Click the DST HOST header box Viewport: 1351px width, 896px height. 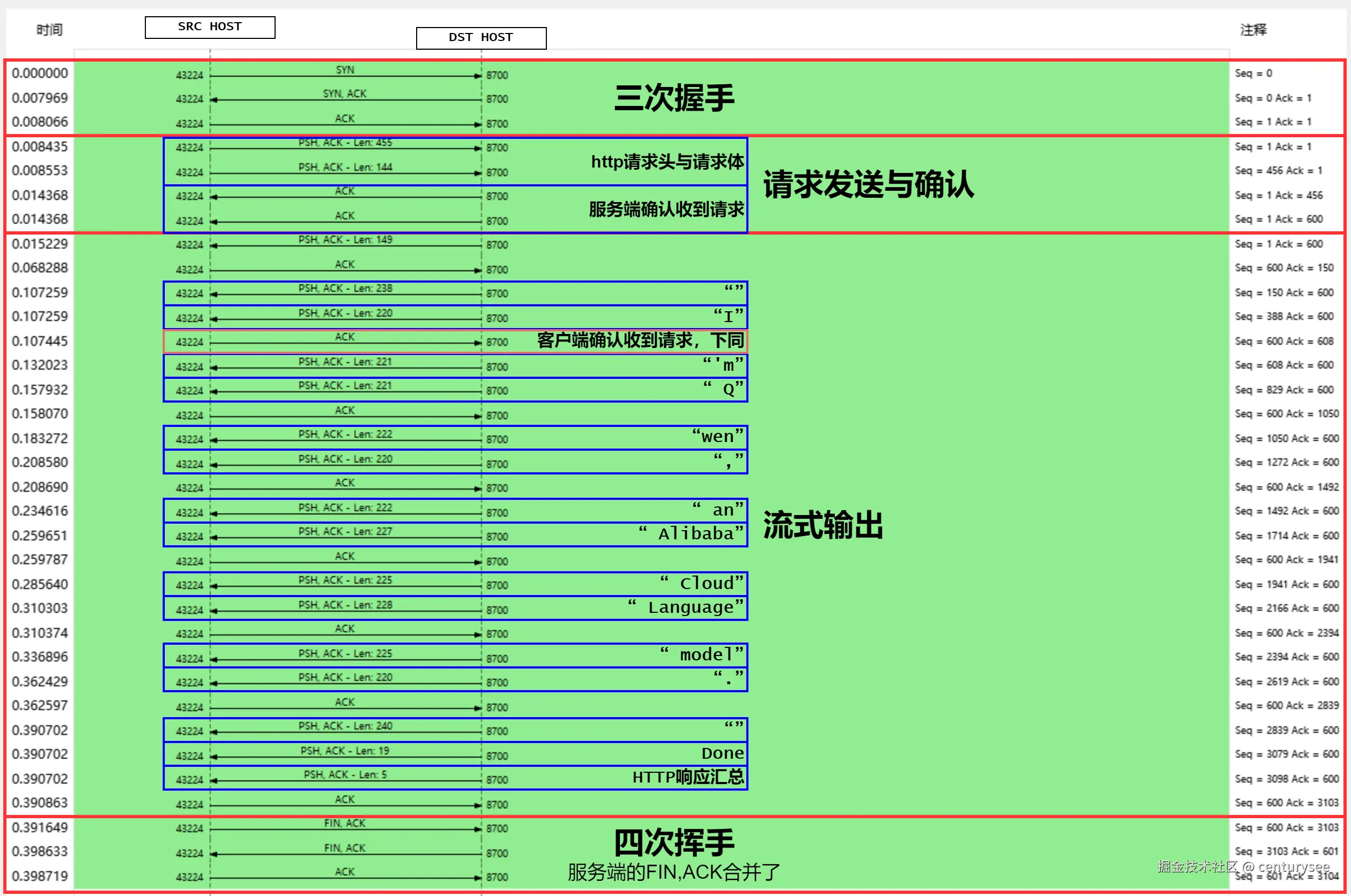click(481, 38)
